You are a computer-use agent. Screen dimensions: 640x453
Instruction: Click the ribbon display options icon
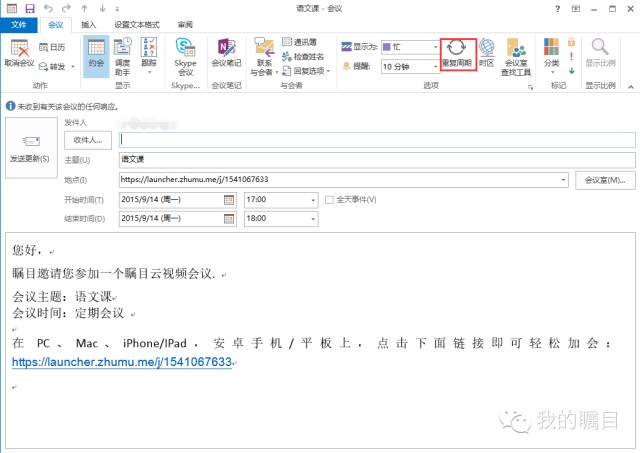576,9
